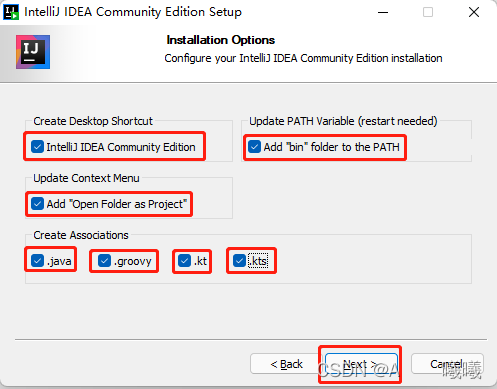Uncheck the .java association checkbox
The height and width of the screenshot is (389, 497).
[37, 261]
